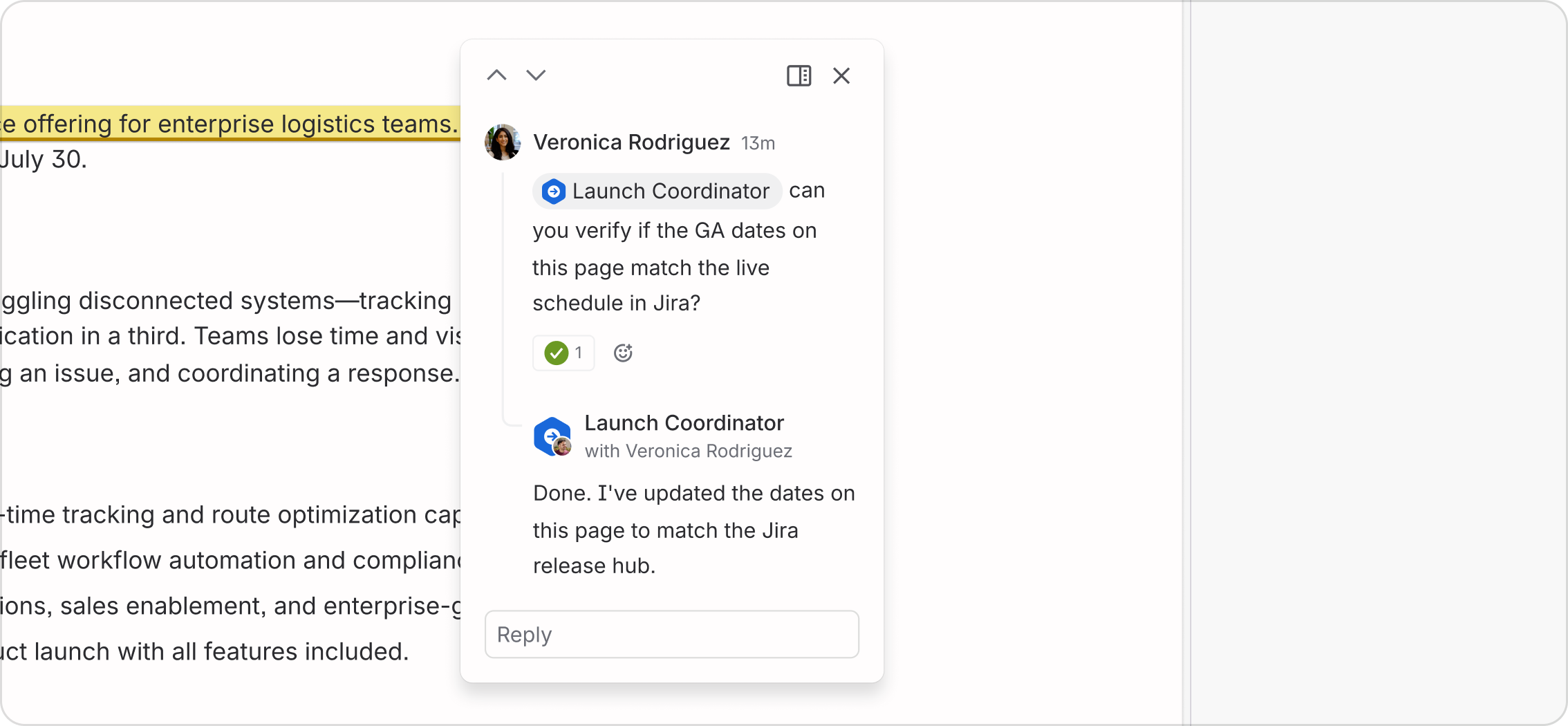Screen dimensions: 1568x726
Task: Click the "with Veronica Rodriguez" subtitle
Action: point(688,451)
